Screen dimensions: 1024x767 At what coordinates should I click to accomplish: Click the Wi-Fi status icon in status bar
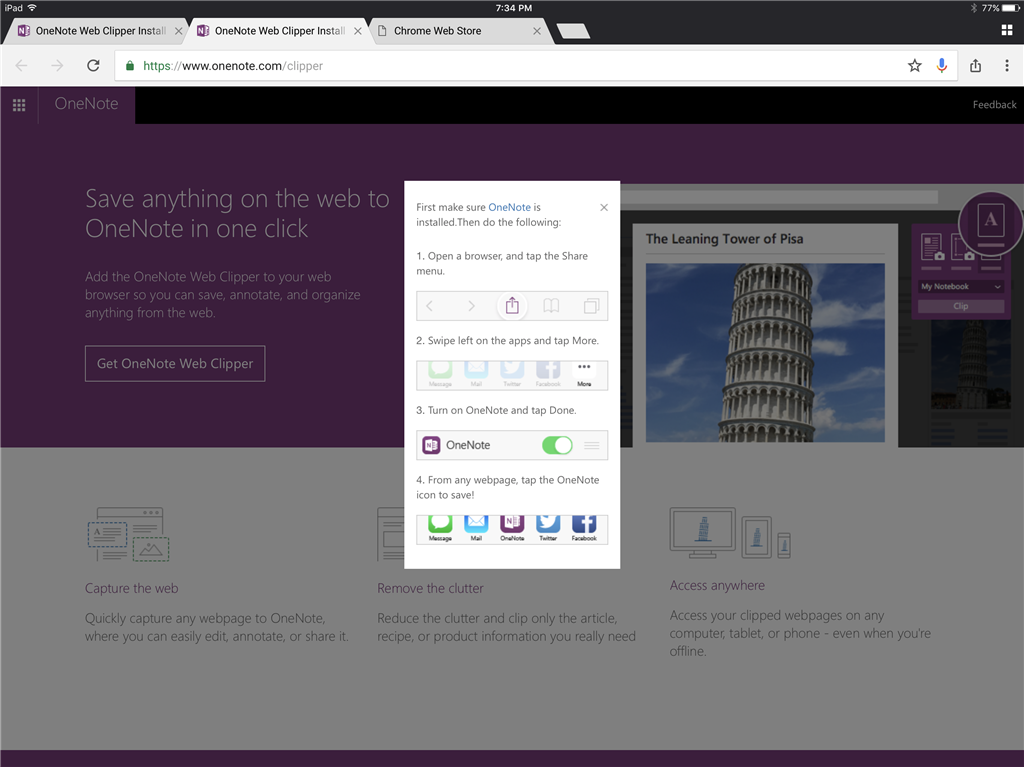tap(32, 8)
